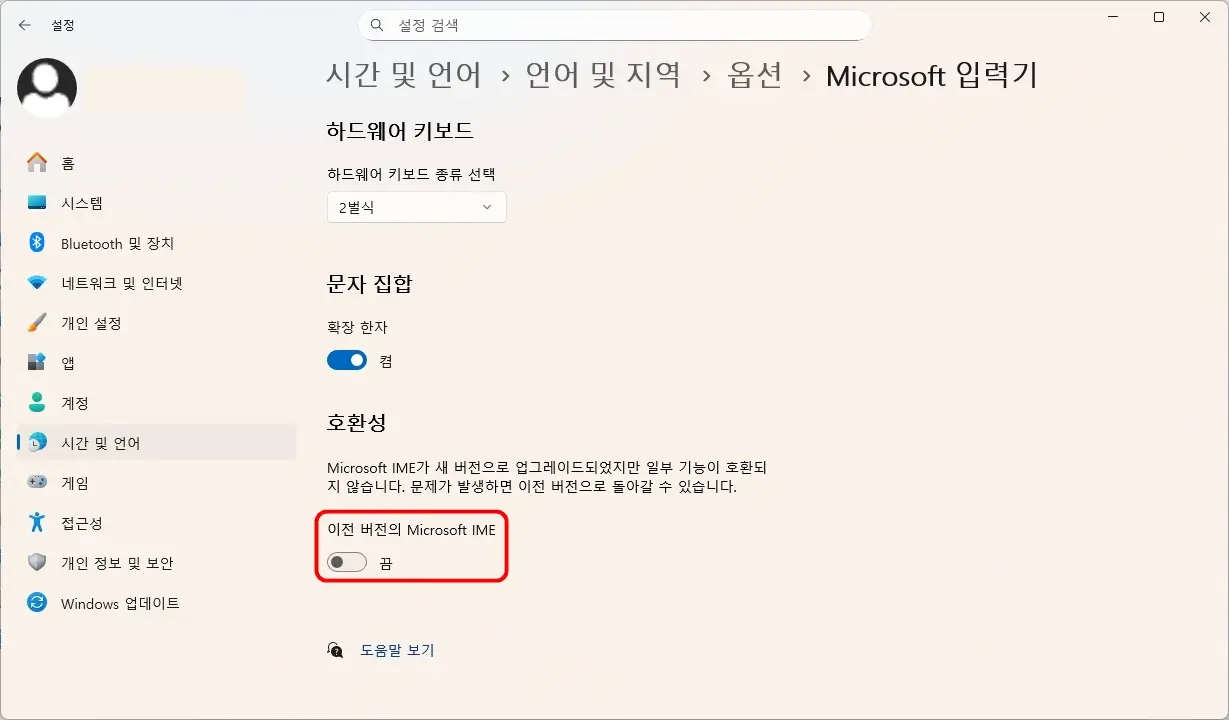The height and width of the screenshot is (720, 1229).
Task: Toggle the highlighted IME compatibility switch
Action: coord(346,562)
